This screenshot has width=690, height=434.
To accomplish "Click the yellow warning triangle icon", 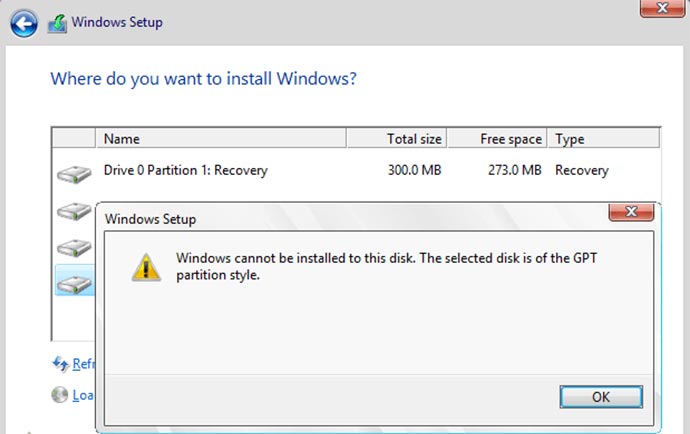I will [x=147, y=264].
